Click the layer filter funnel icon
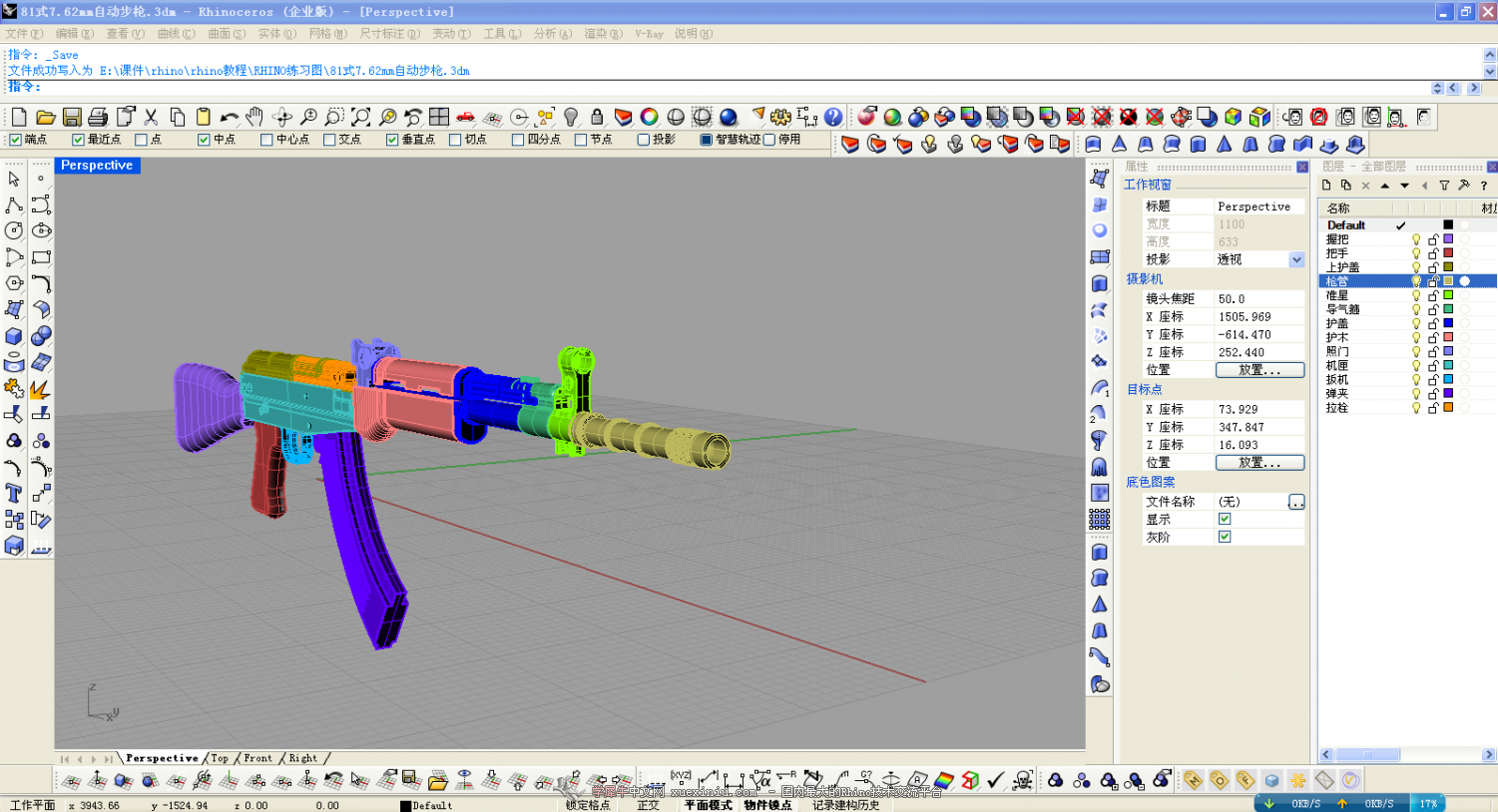1498x812 pixels. [x=1444, y=186]
